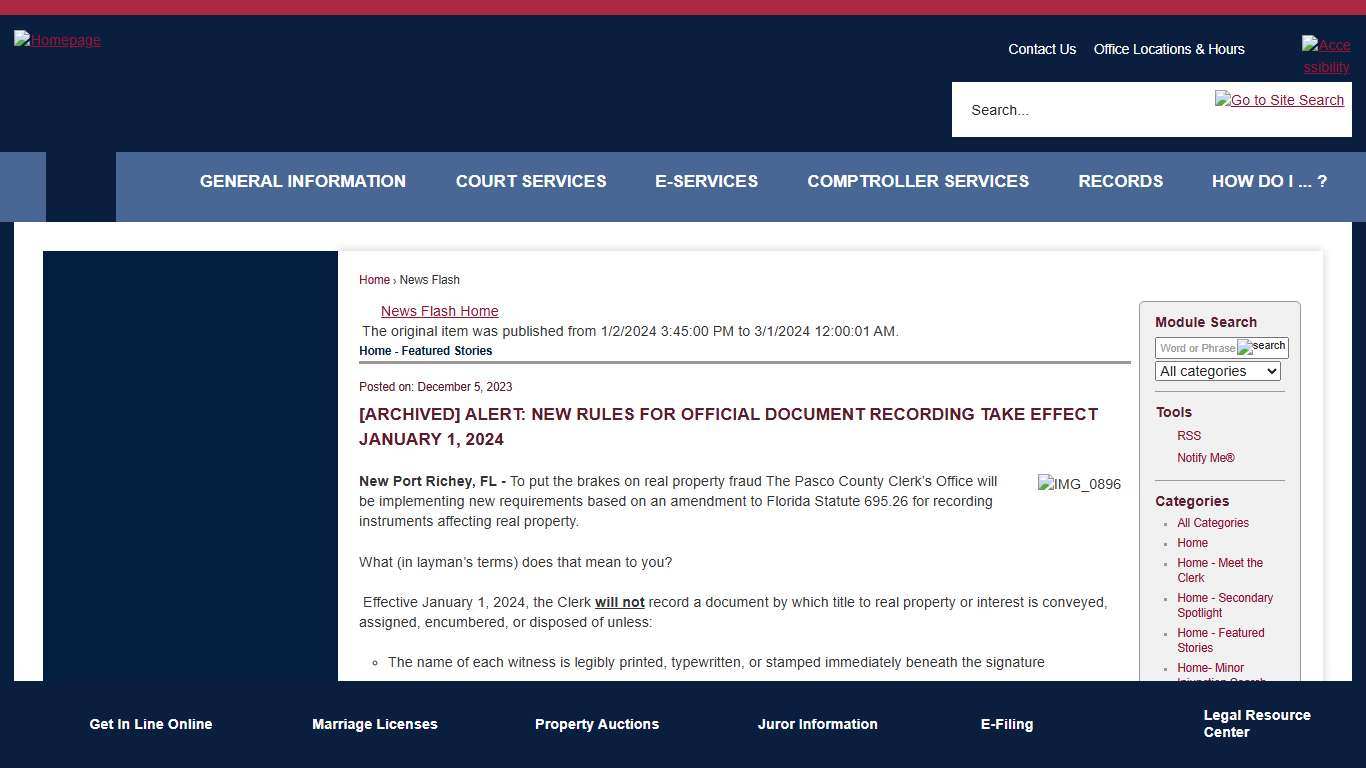Click the Tools heading in sidebar

(x=1174, y=412)
